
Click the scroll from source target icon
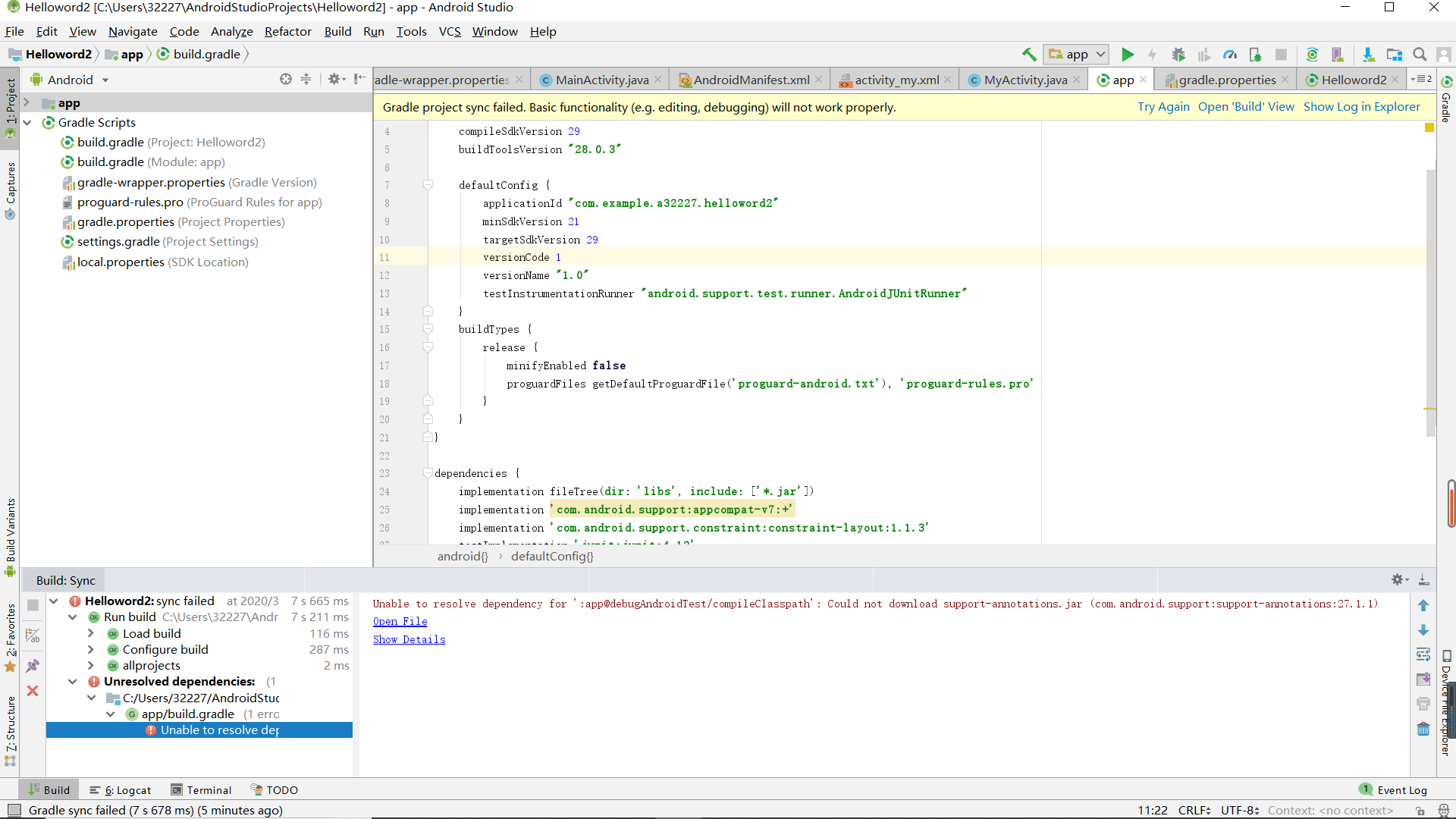click(x=285, y=80)
